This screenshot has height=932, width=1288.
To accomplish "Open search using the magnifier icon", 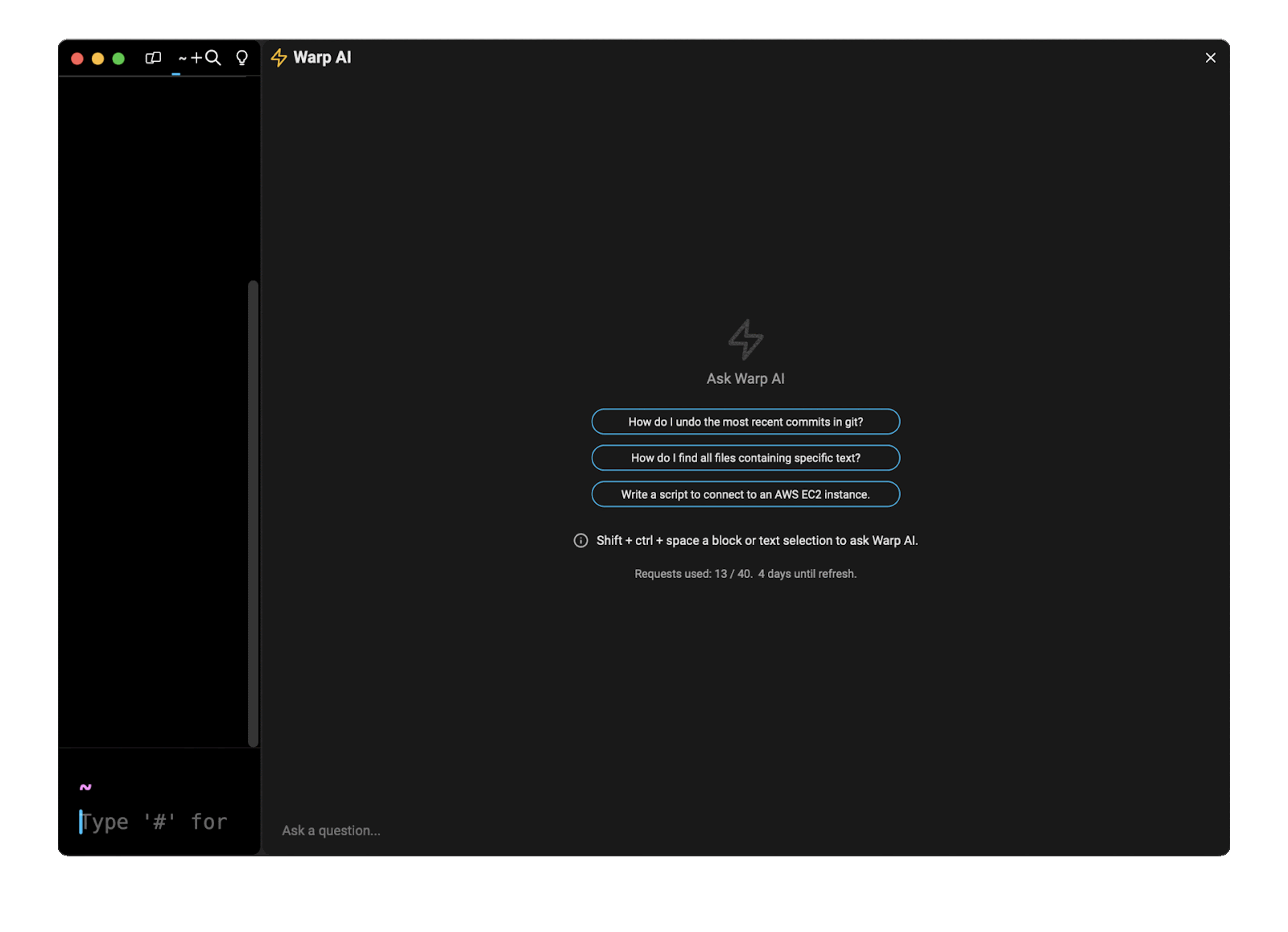I will pos(211,58).
